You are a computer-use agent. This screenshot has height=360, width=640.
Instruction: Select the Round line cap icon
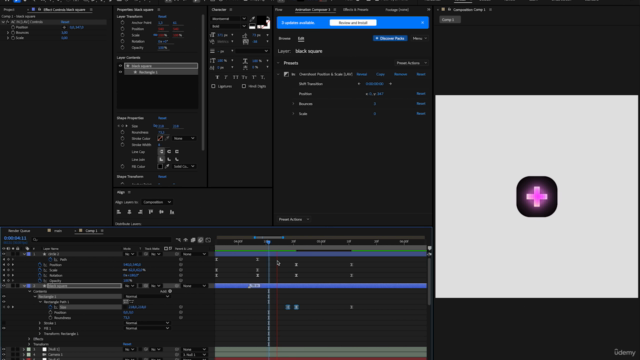pos(169,151)
